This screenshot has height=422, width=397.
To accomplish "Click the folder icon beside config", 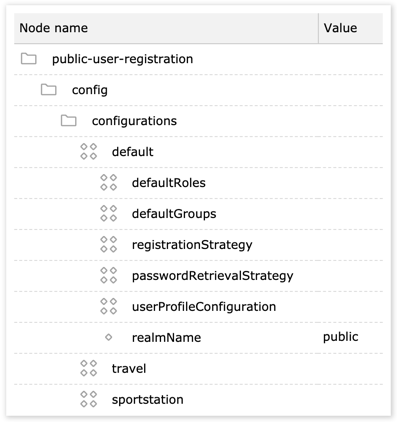I will coord(49,90).
